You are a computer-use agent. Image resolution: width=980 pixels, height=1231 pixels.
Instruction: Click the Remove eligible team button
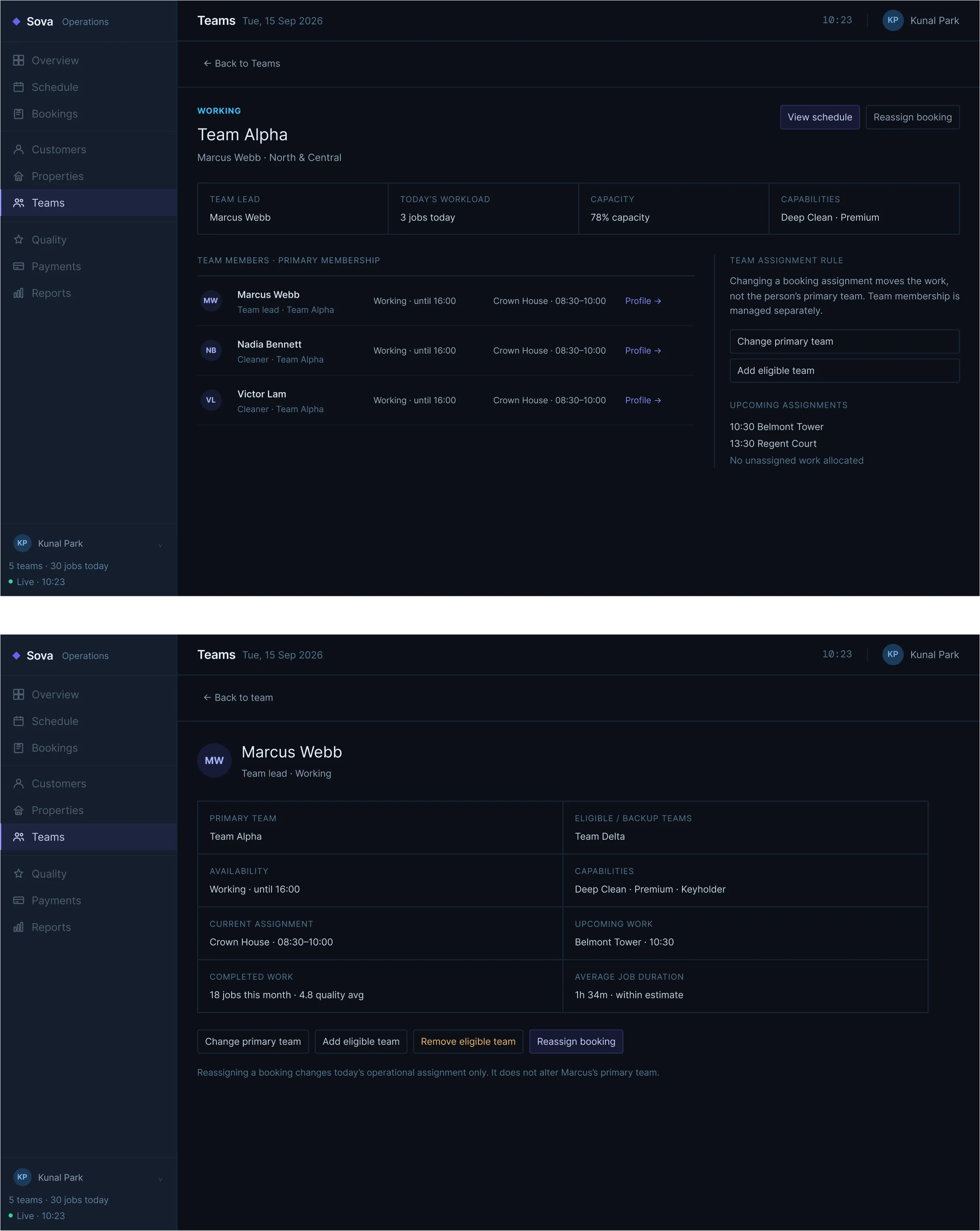pyautogui.click(x=468, y=1041)
